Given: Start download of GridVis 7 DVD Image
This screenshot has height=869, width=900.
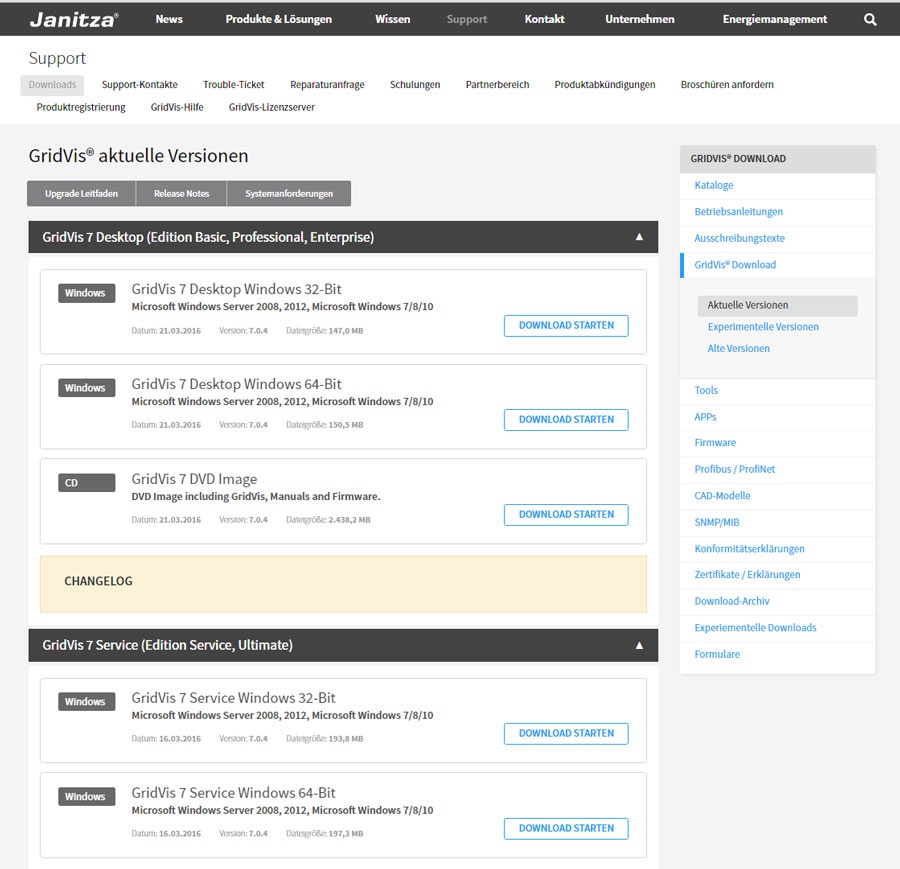Looking at the screenshot, I should click(566, 514).
